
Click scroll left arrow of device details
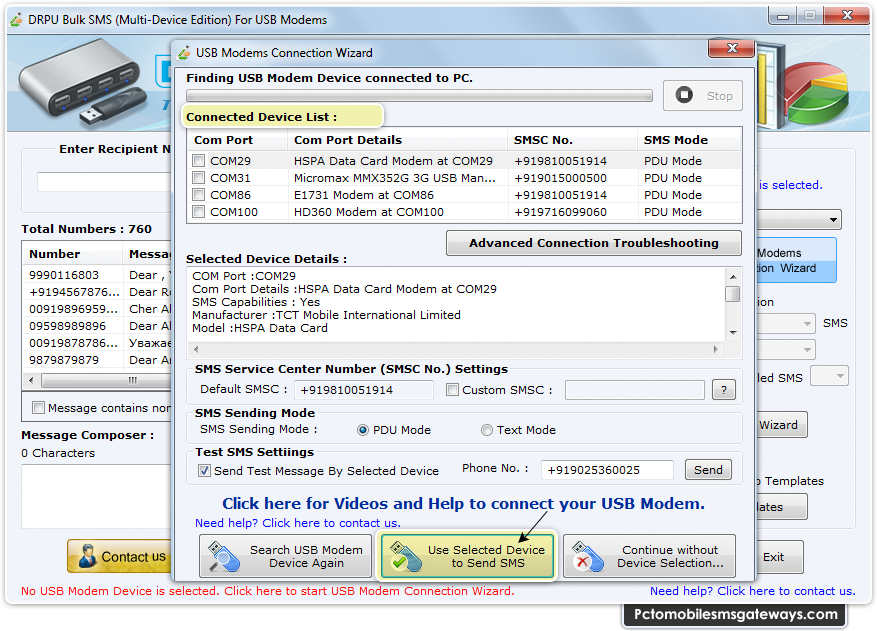pyautogui.click(x=196, y=349)
